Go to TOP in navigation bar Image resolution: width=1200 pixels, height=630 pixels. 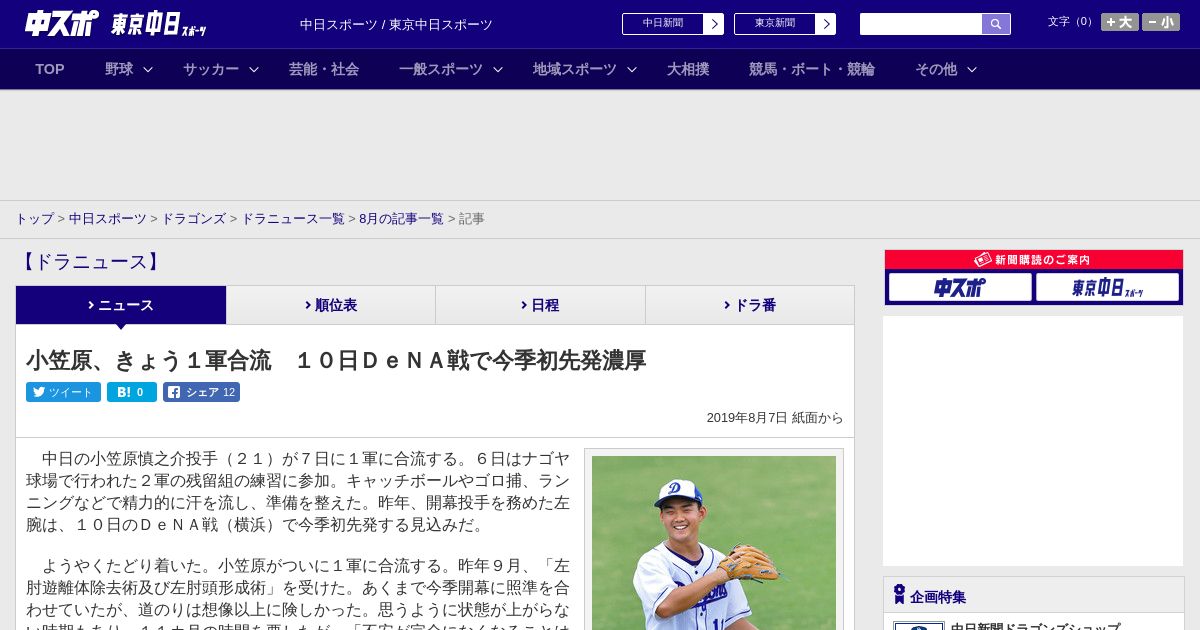point(50,69)
